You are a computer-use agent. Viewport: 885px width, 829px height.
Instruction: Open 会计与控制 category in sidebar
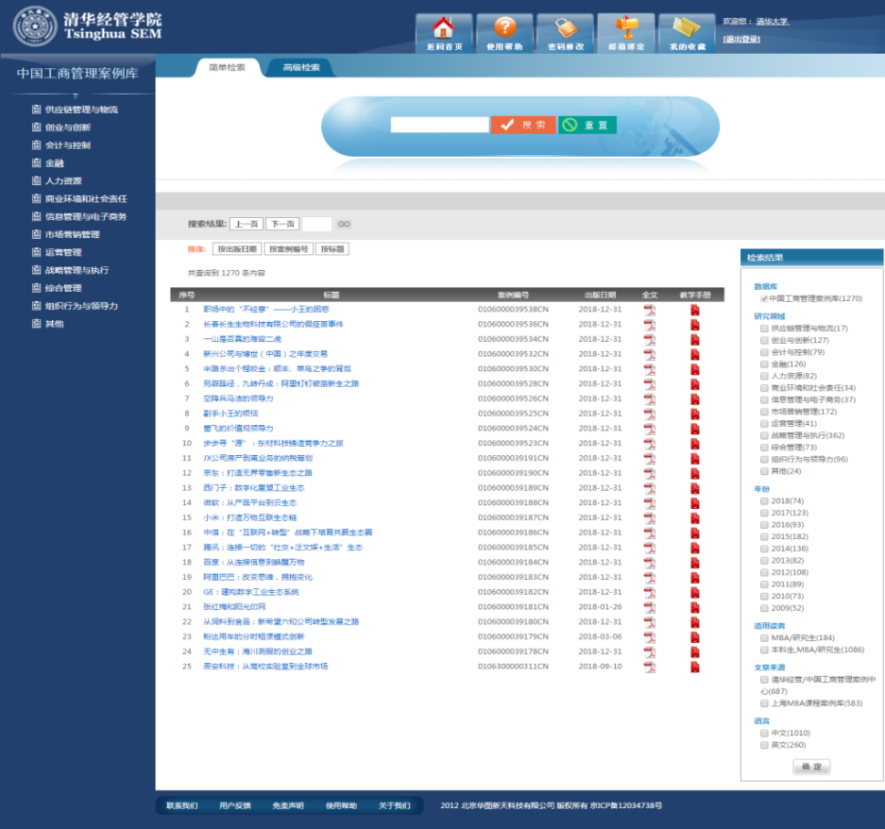point(68,145)
